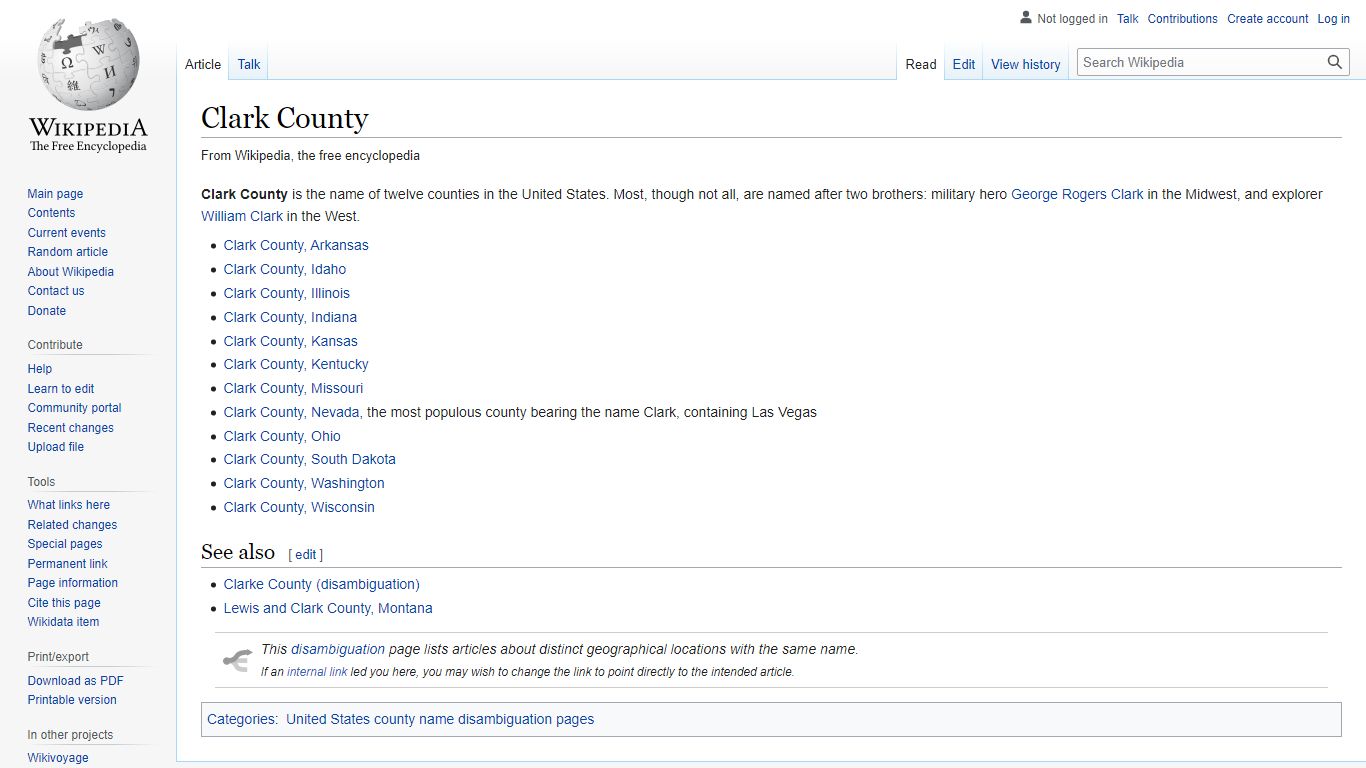Viewport: 1366px width, 768px height.
Task: Open United States county name disambiguation pages
Action: (x=440, y=719)
